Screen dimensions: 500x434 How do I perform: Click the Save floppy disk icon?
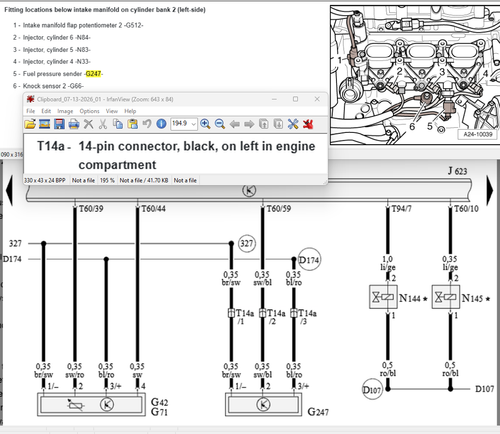59,124
